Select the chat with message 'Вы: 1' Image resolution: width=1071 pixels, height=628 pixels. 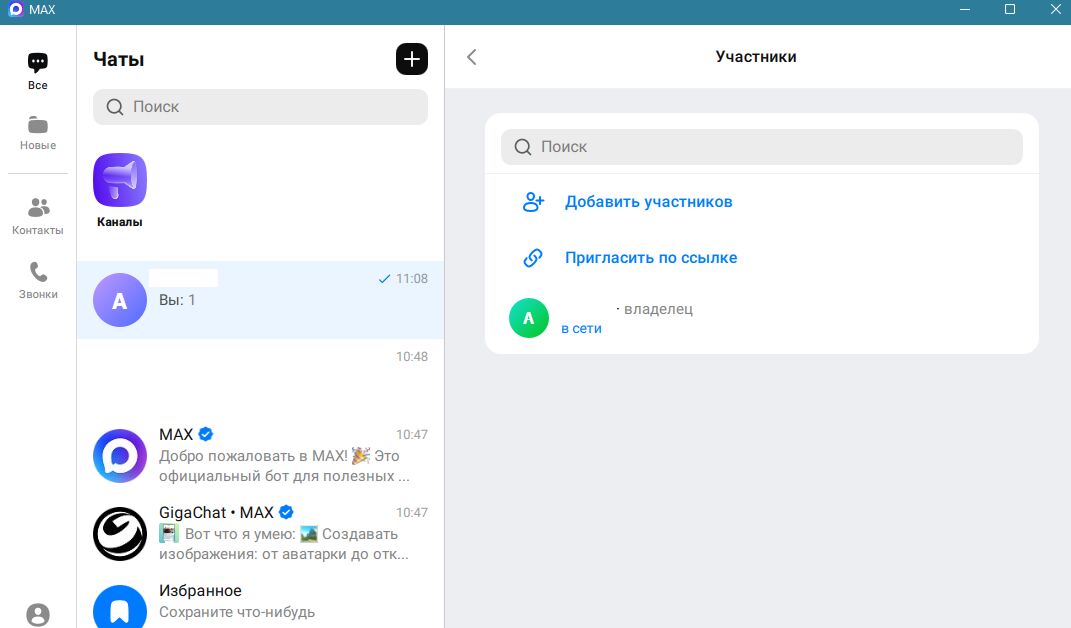(260, 300)
